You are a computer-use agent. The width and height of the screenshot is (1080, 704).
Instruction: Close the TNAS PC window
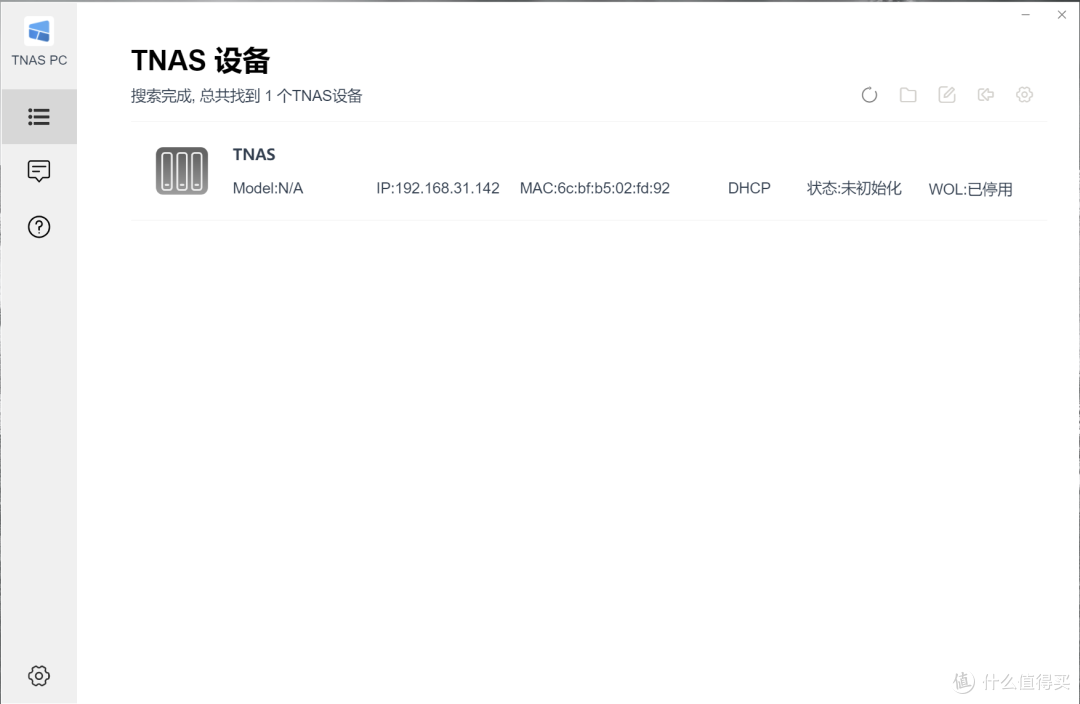[1062, 14]
